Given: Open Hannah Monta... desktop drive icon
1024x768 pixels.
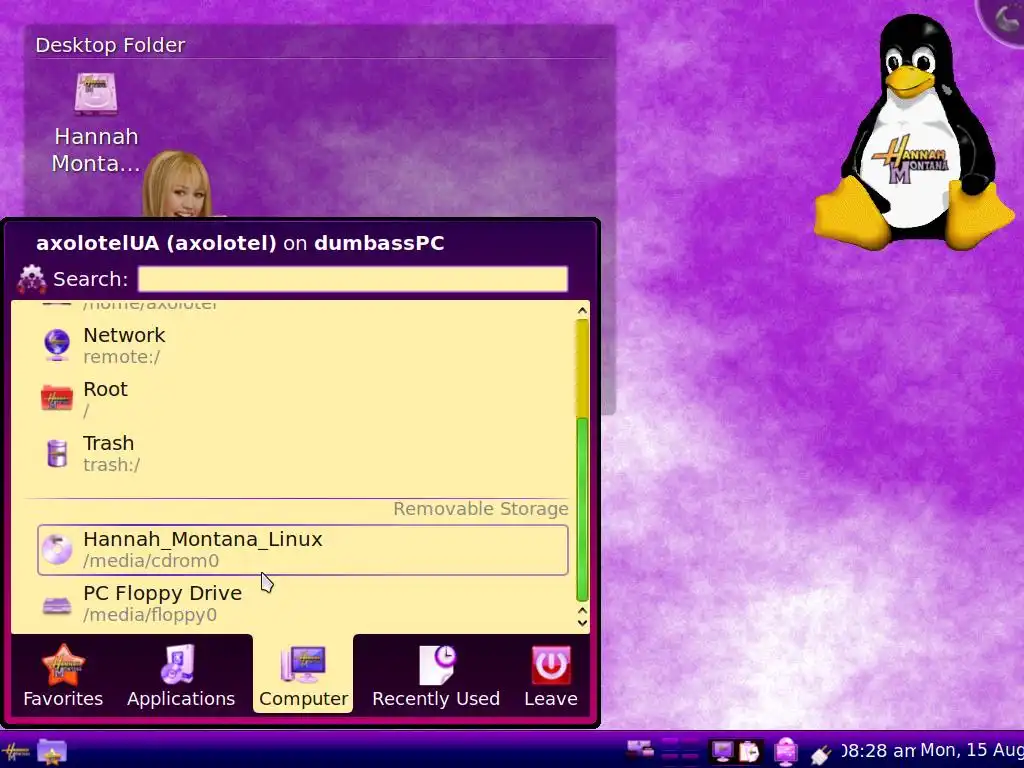Looking at the screenshot, I should (96, 123).
